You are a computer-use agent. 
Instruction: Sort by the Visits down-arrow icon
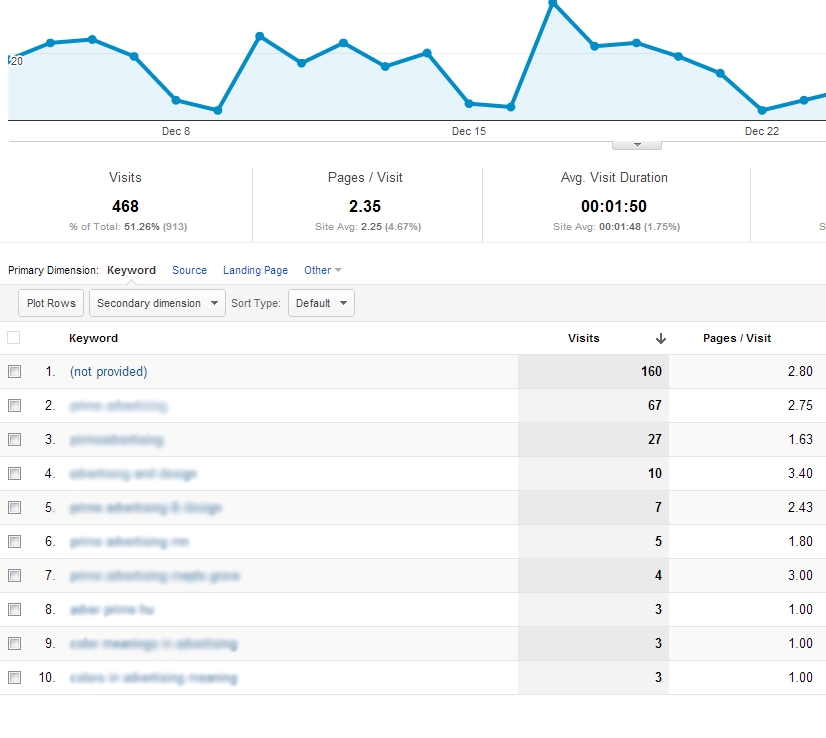[x=661, y=339]
